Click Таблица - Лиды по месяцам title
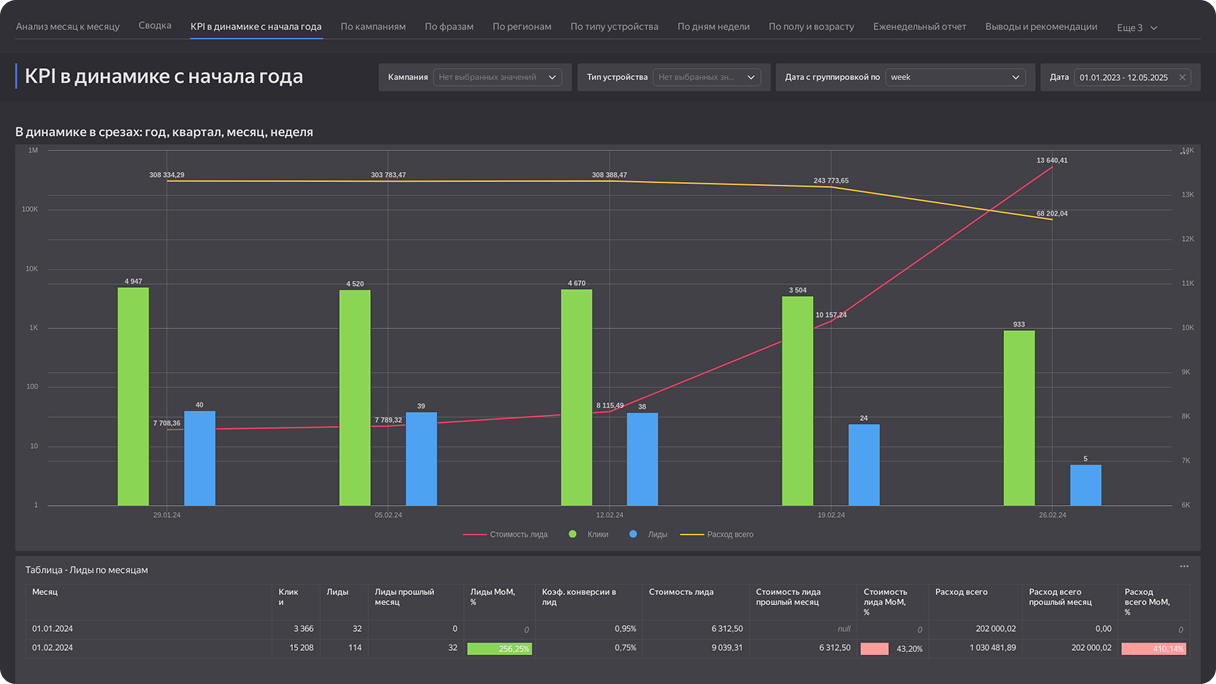Screen dimensions: 1216x684 click(x=87, y=569)
